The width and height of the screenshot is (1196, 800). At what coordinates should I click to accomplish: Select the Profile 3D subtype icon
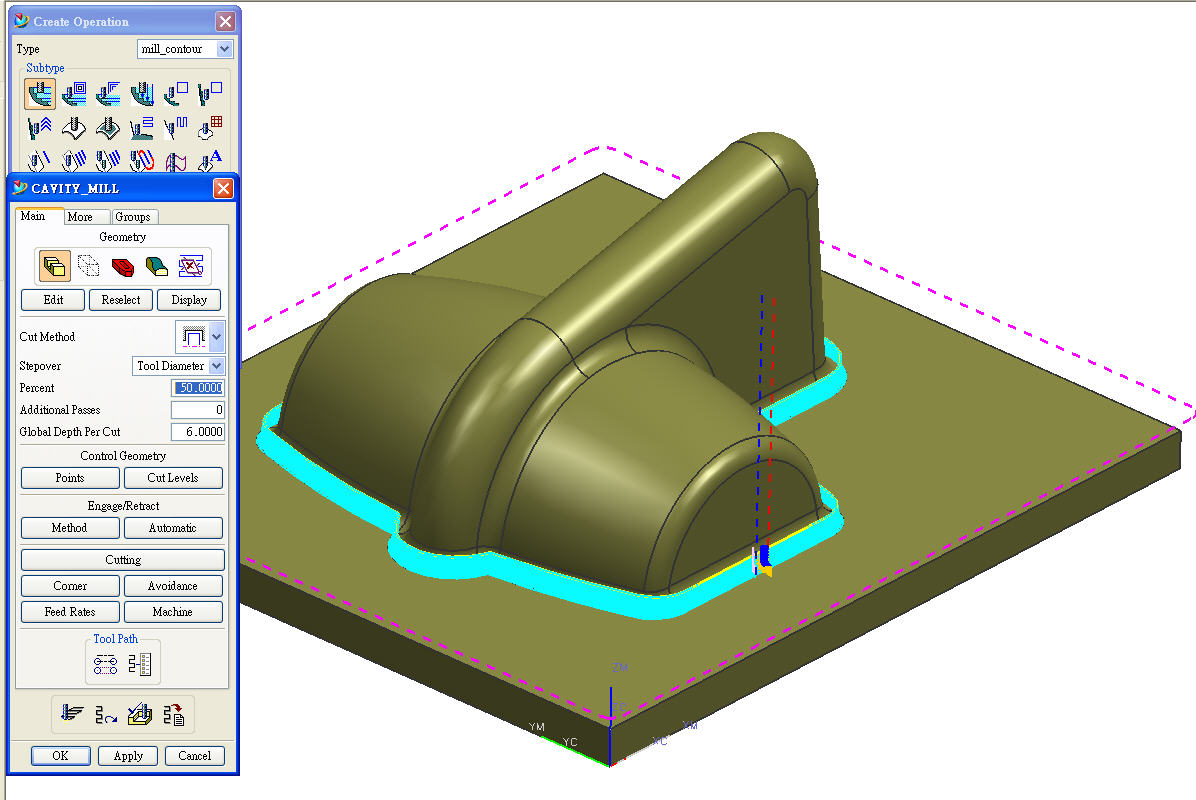tap(175, 160)
